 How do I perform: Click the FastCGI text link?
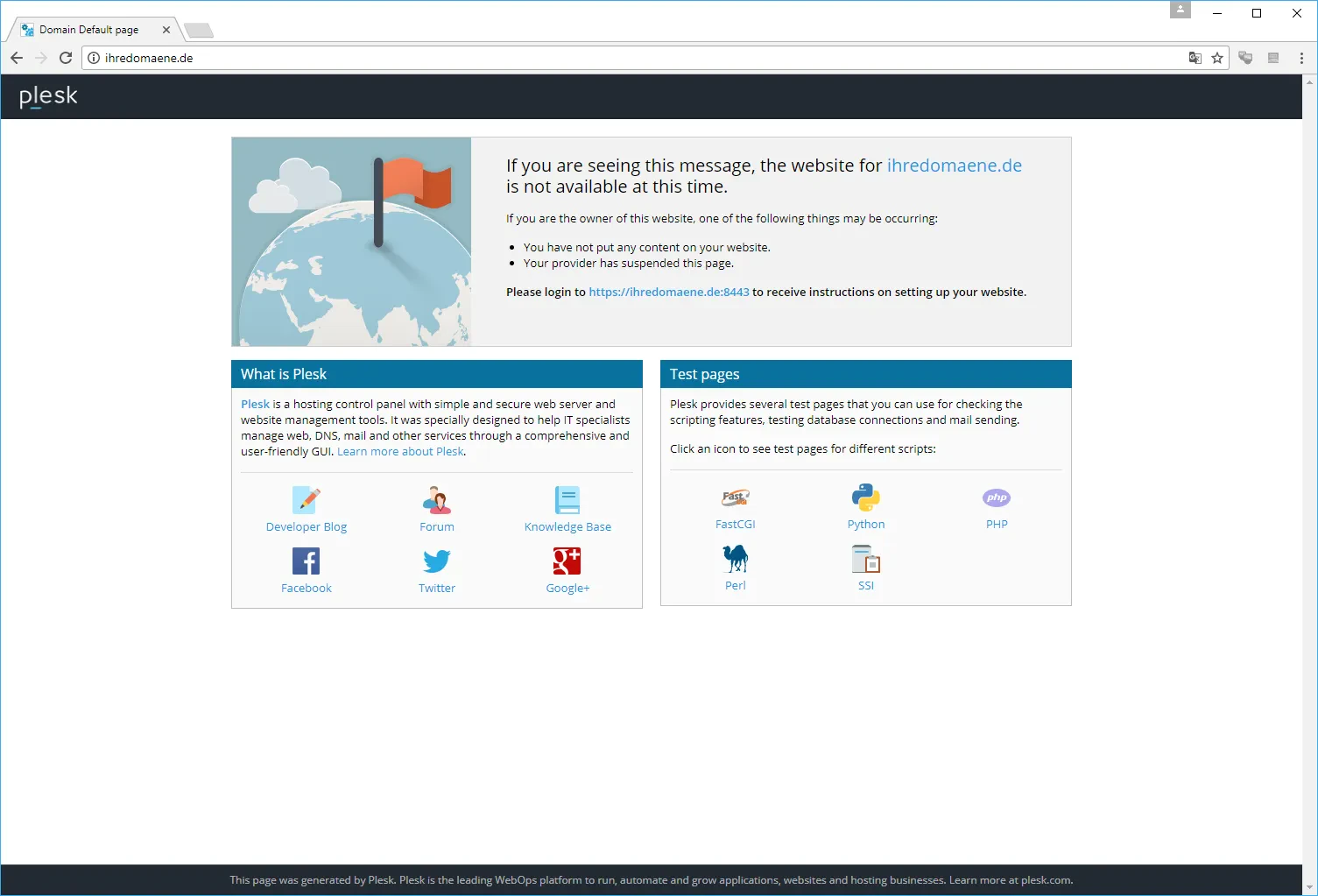736,524
